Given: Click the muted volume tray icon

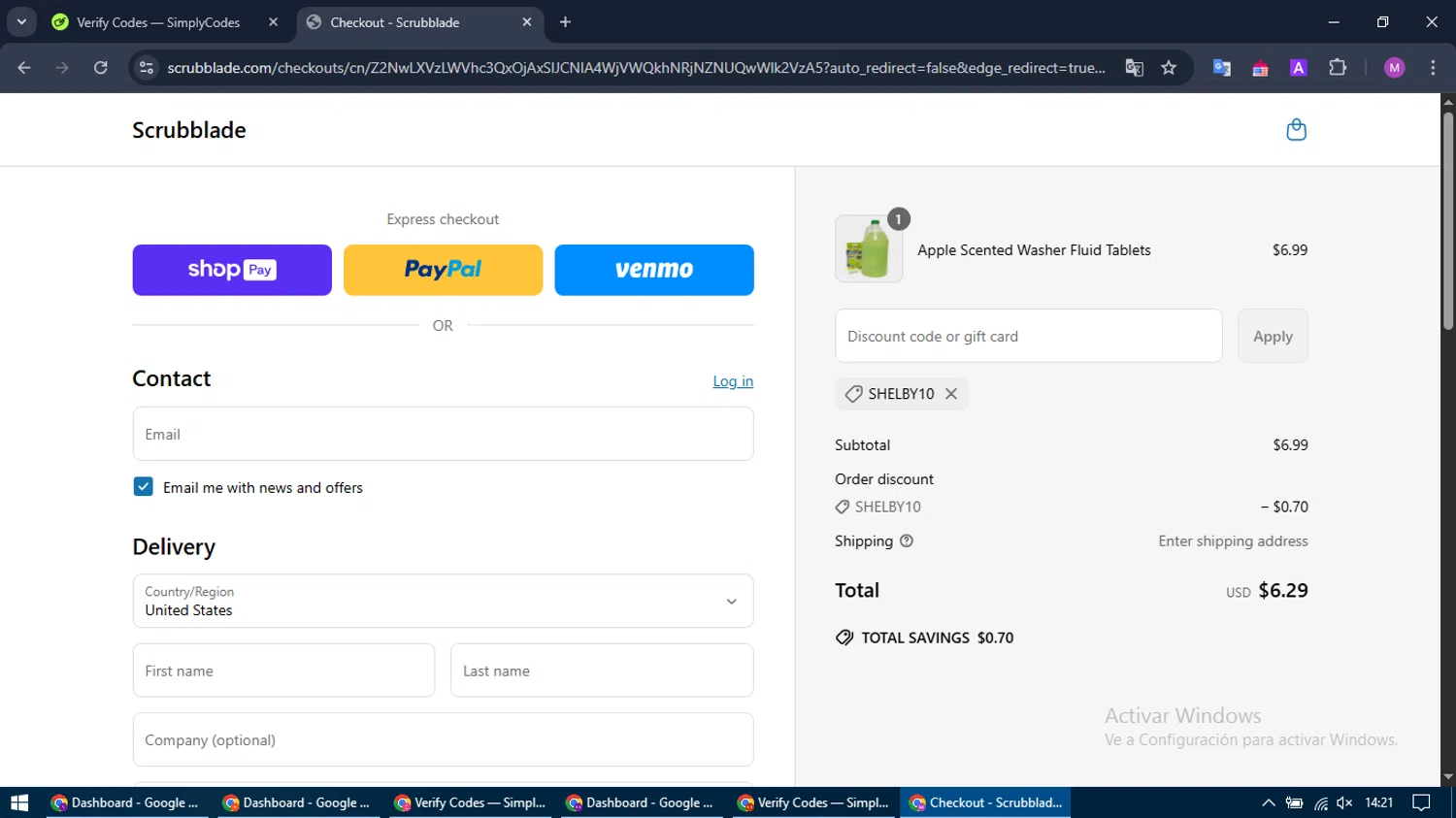Looking at the screenshot, I should click(x=1344, y=802).
